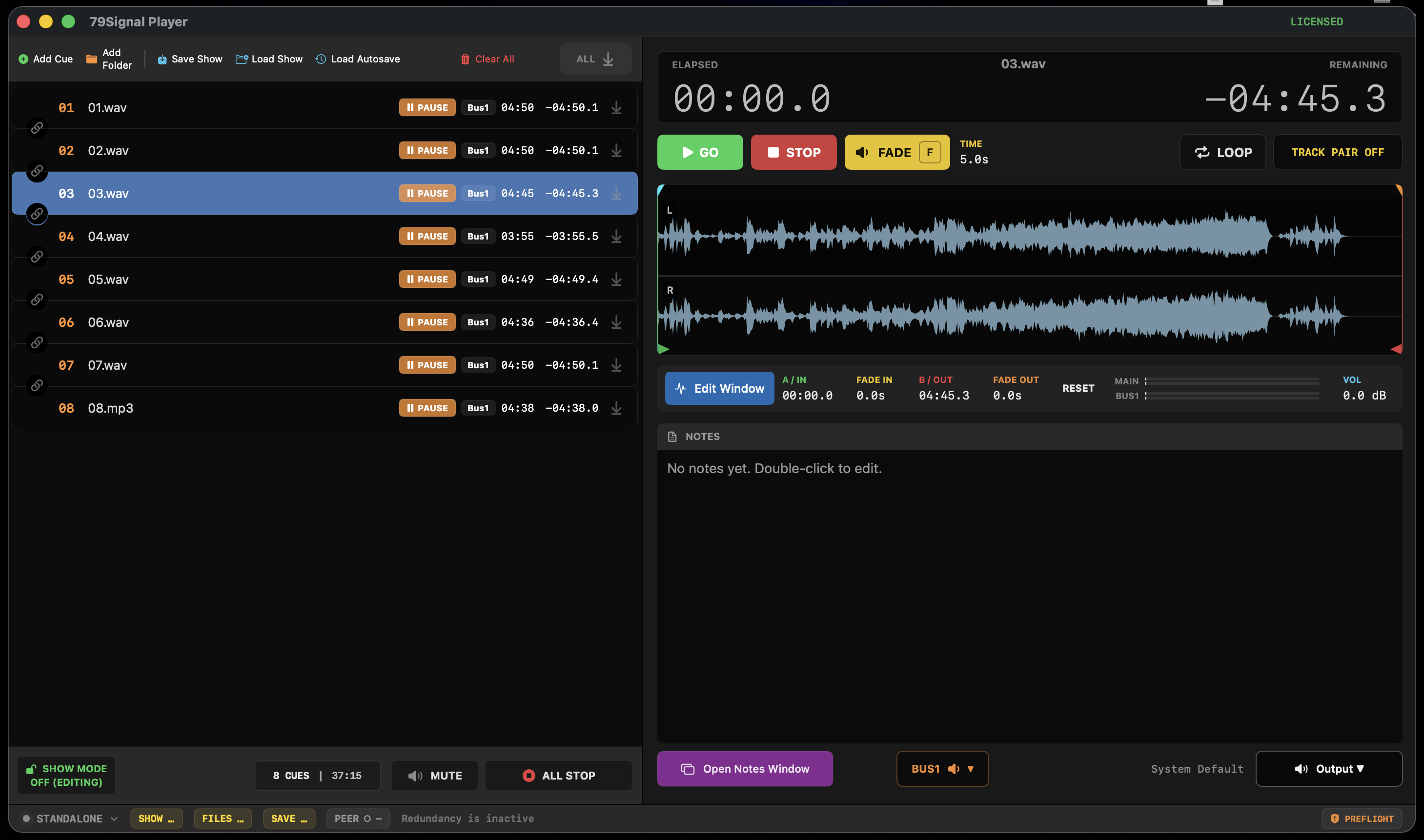Click the left channel waveform
1424x840 pixels.
(1029, 235)
